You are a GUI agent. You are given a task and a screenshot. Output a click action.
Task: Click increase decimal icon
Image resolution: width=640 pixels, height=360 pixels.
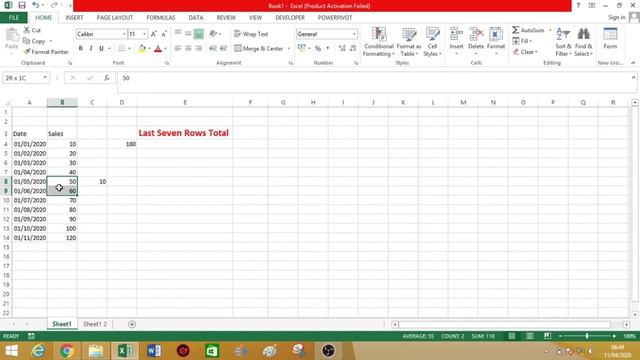(x=342, y=49)
